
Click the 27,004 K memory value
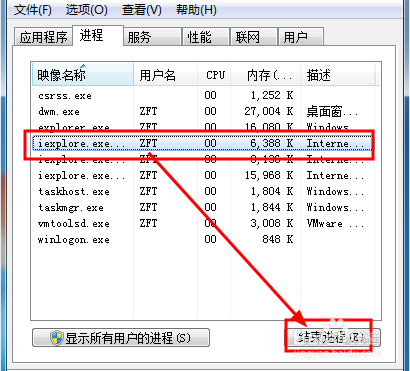(269, 112)
